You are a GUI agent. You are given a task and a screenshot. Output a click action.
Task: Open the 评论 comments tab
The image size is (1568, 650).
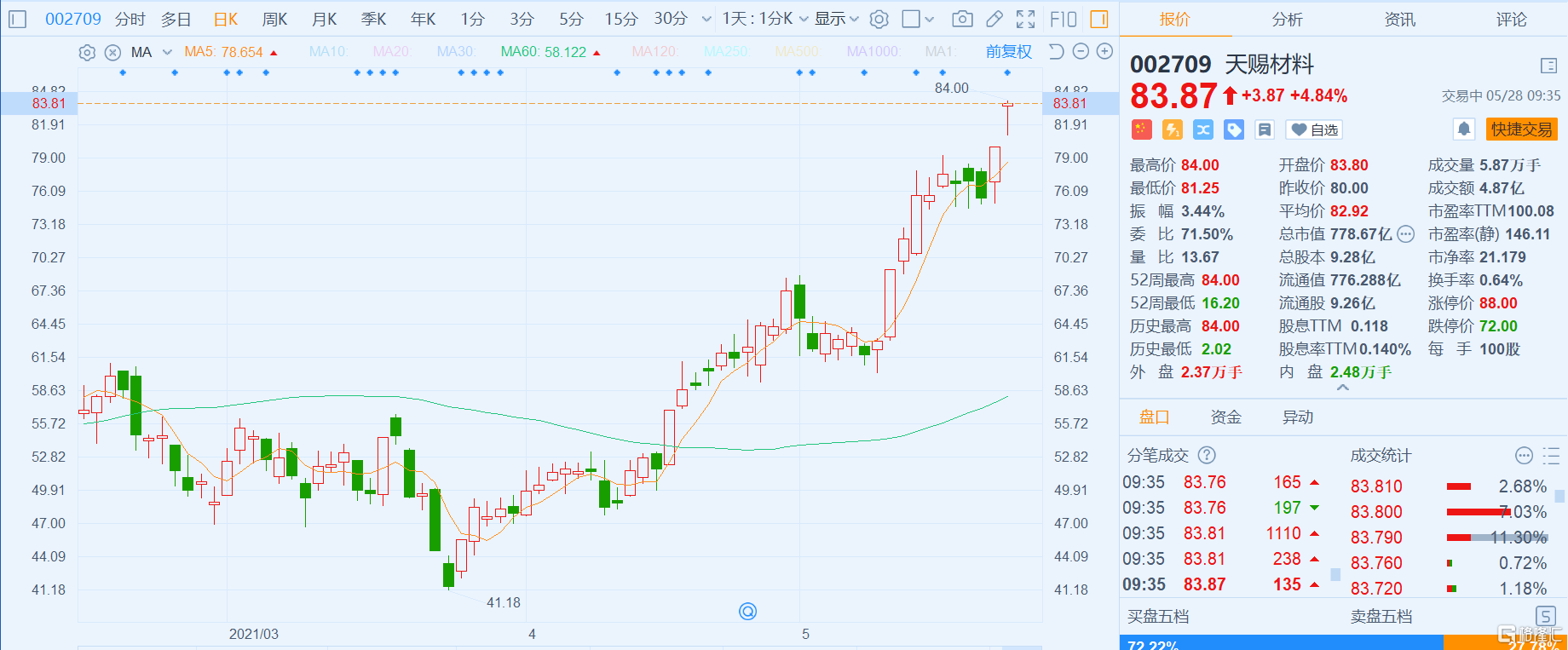tap(1512, 19)
